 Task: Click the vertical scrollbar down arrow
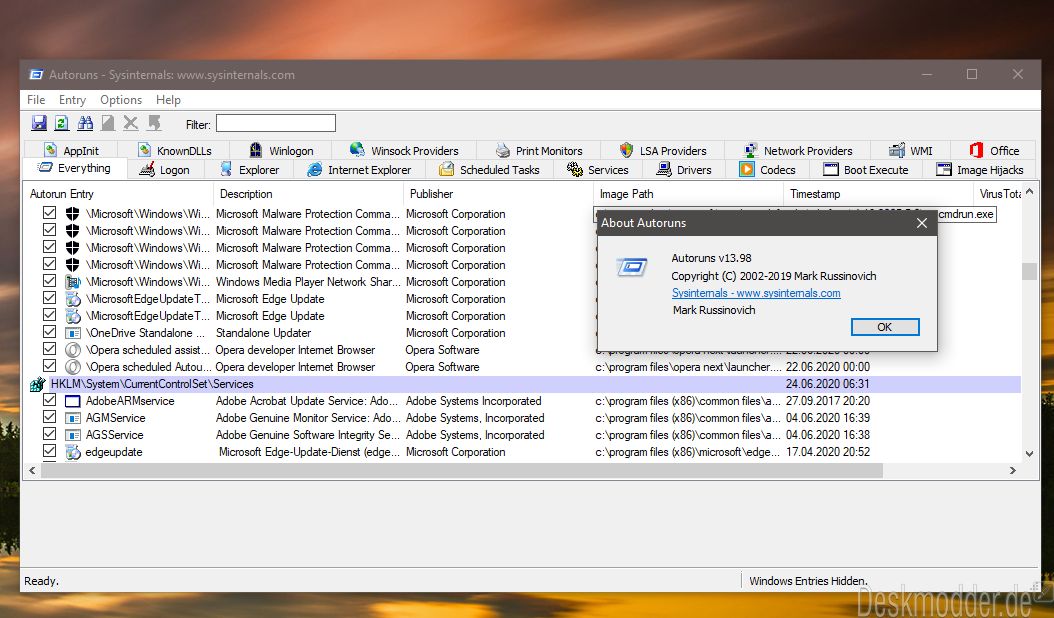(x=1029, y=454)
